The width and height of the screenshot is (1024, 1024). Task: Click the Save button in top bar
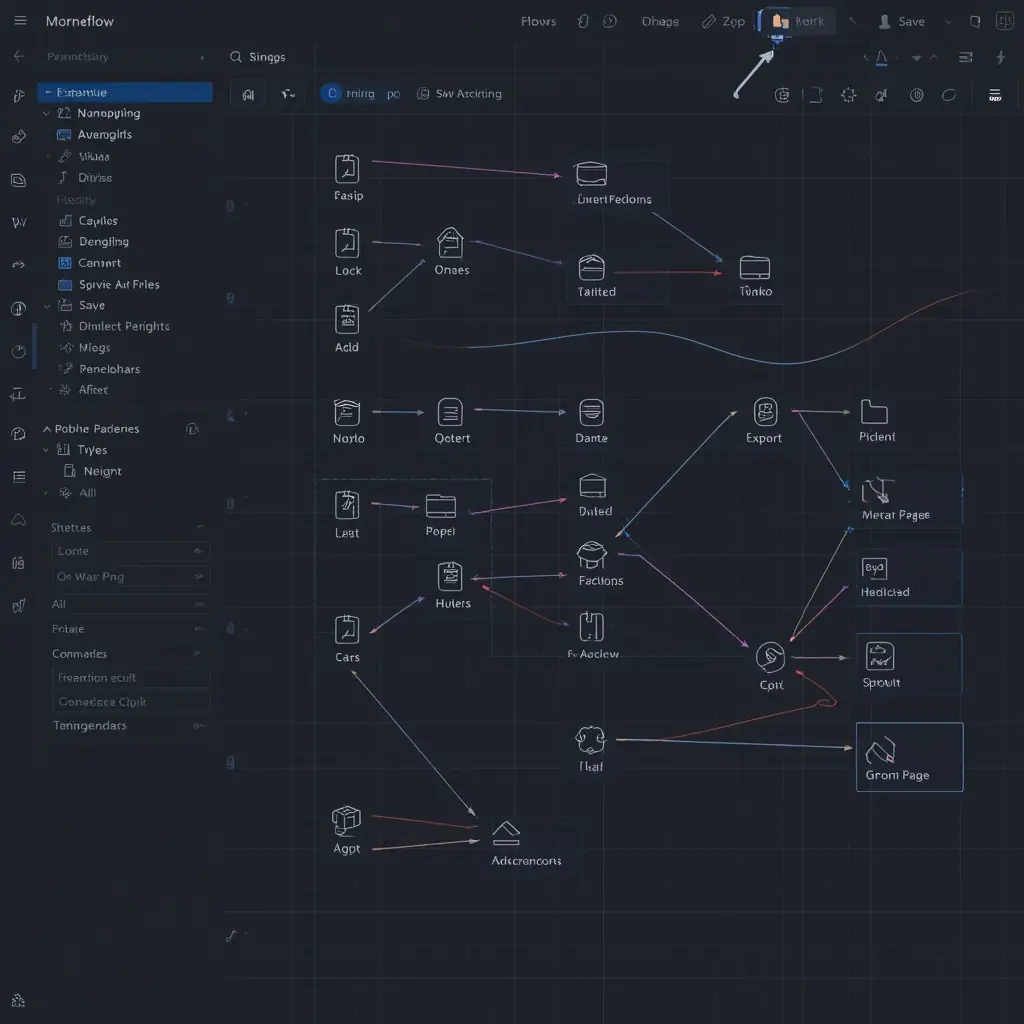tap(901, 21)
